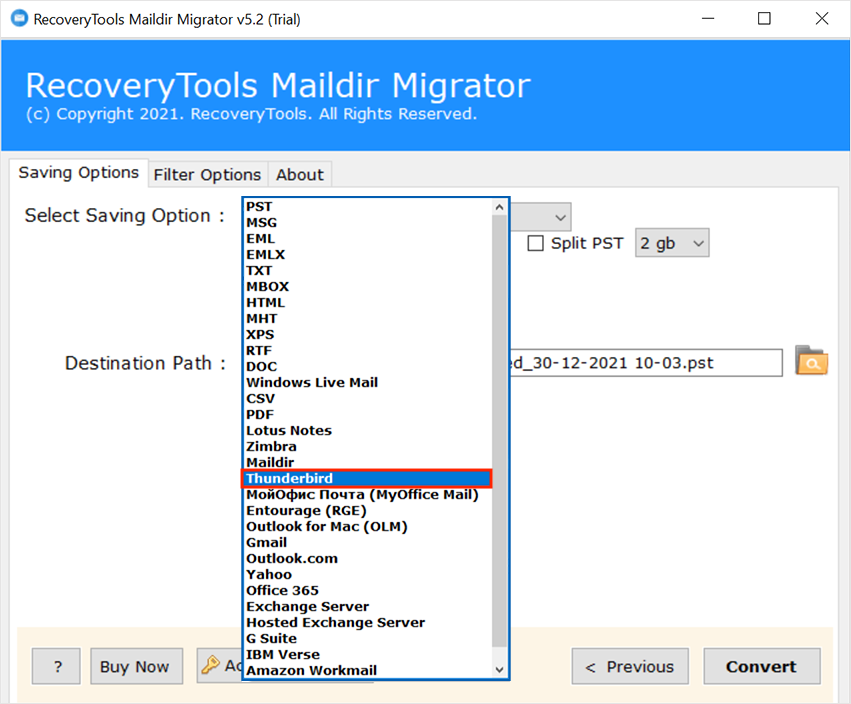Select the highlighted Thunderbird option

(367, 479)
